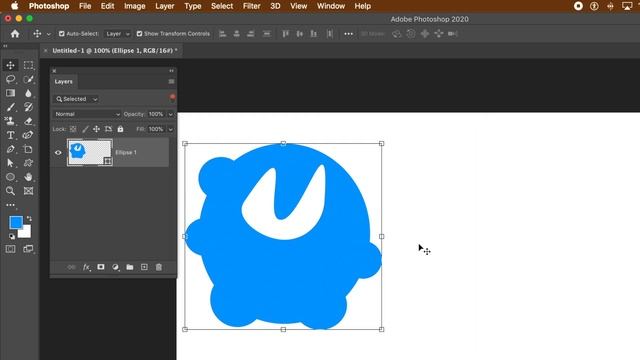Uncheck Show Transform Controls
The width and height of the screenshot is (640, 360).
pyautogui.click(x=139, y=34)
